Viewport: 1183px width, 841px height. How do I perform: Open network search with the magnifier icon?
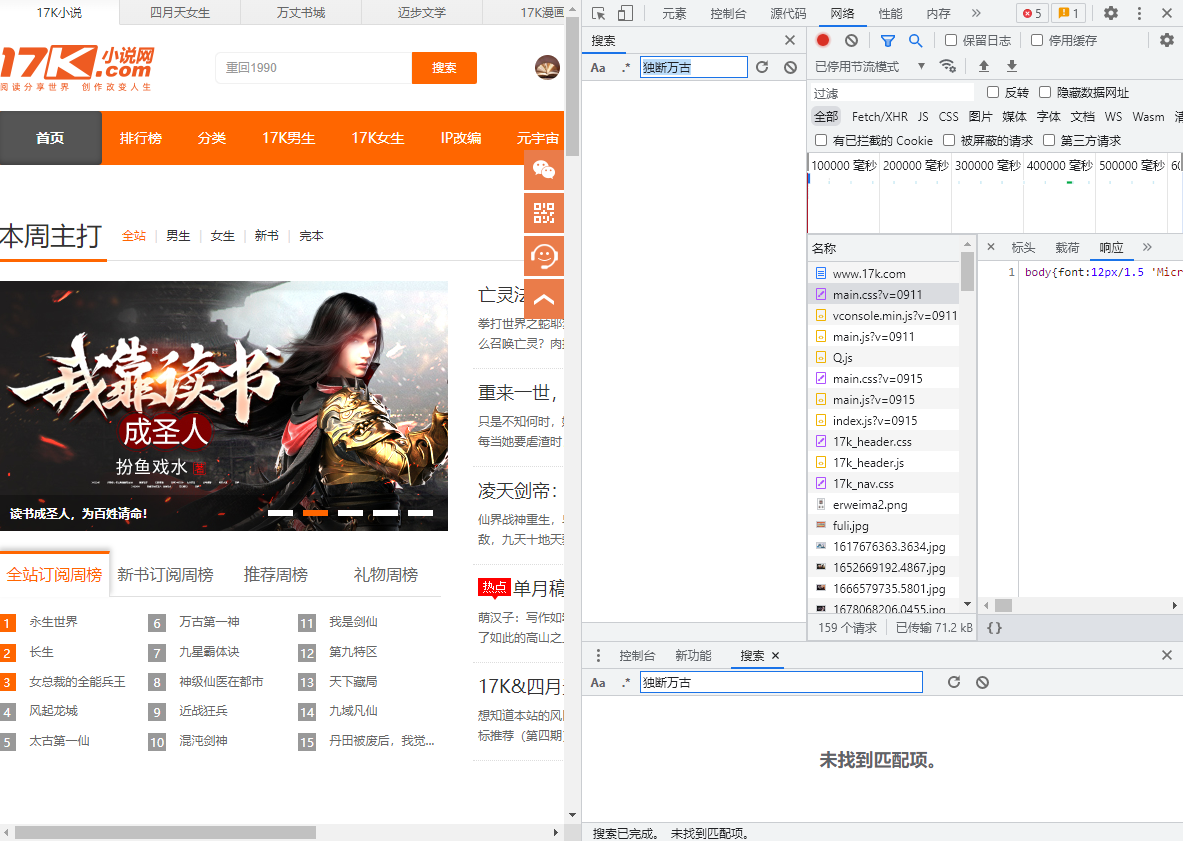[915, 41]
